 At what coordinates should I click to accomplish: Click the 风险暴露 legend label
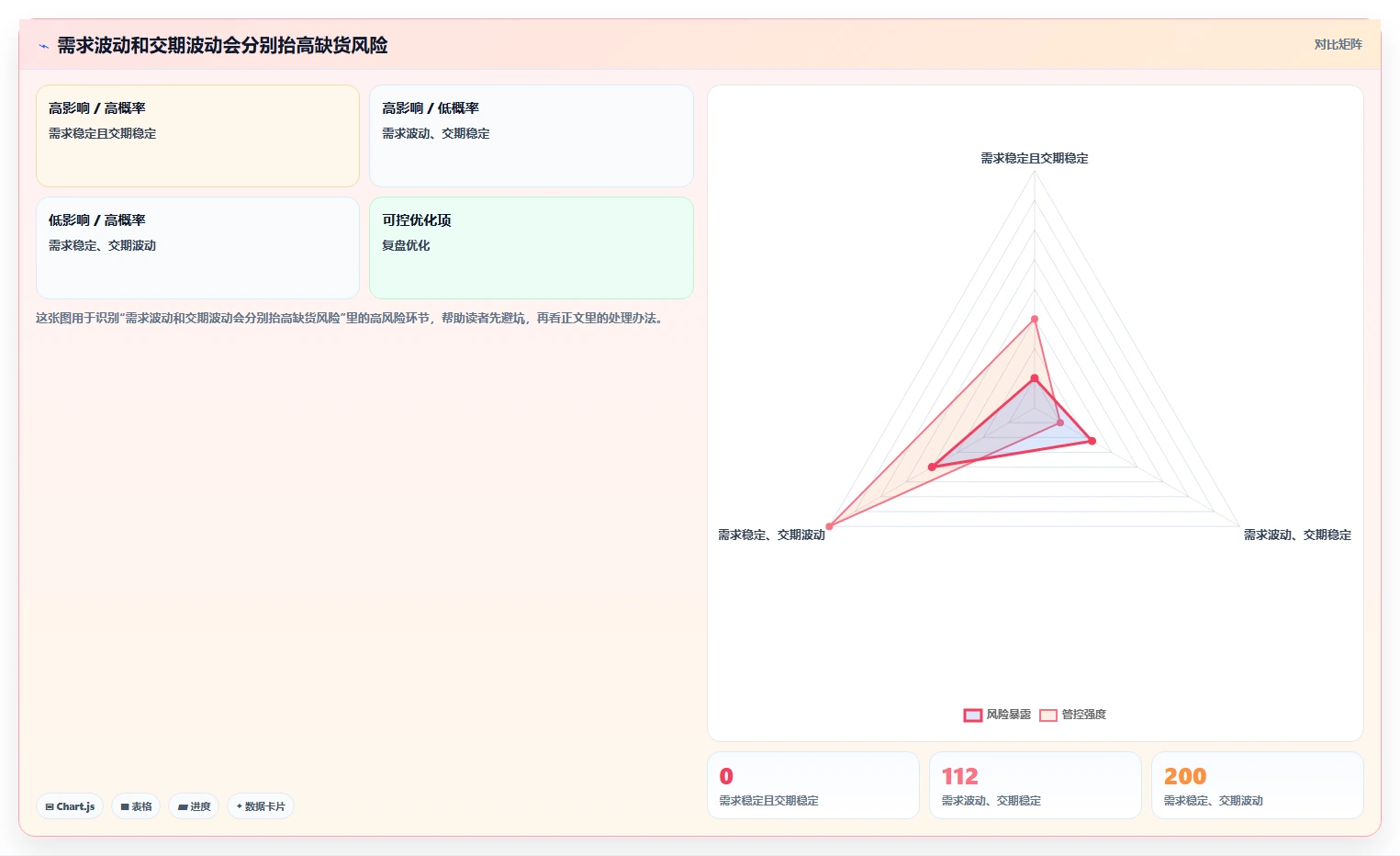coord(1009,715)
